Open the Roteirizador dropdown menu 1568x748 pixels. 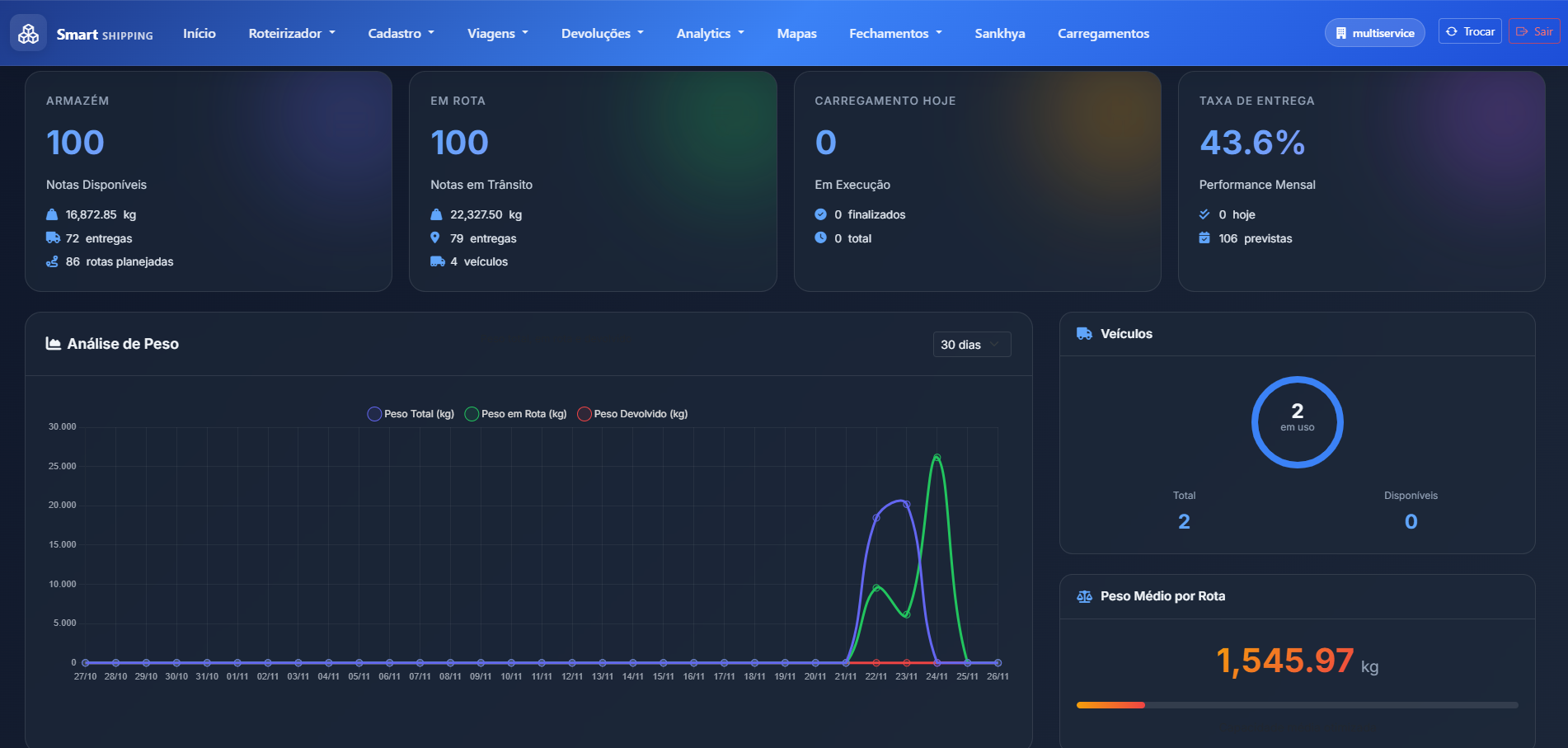coord(291,33)
